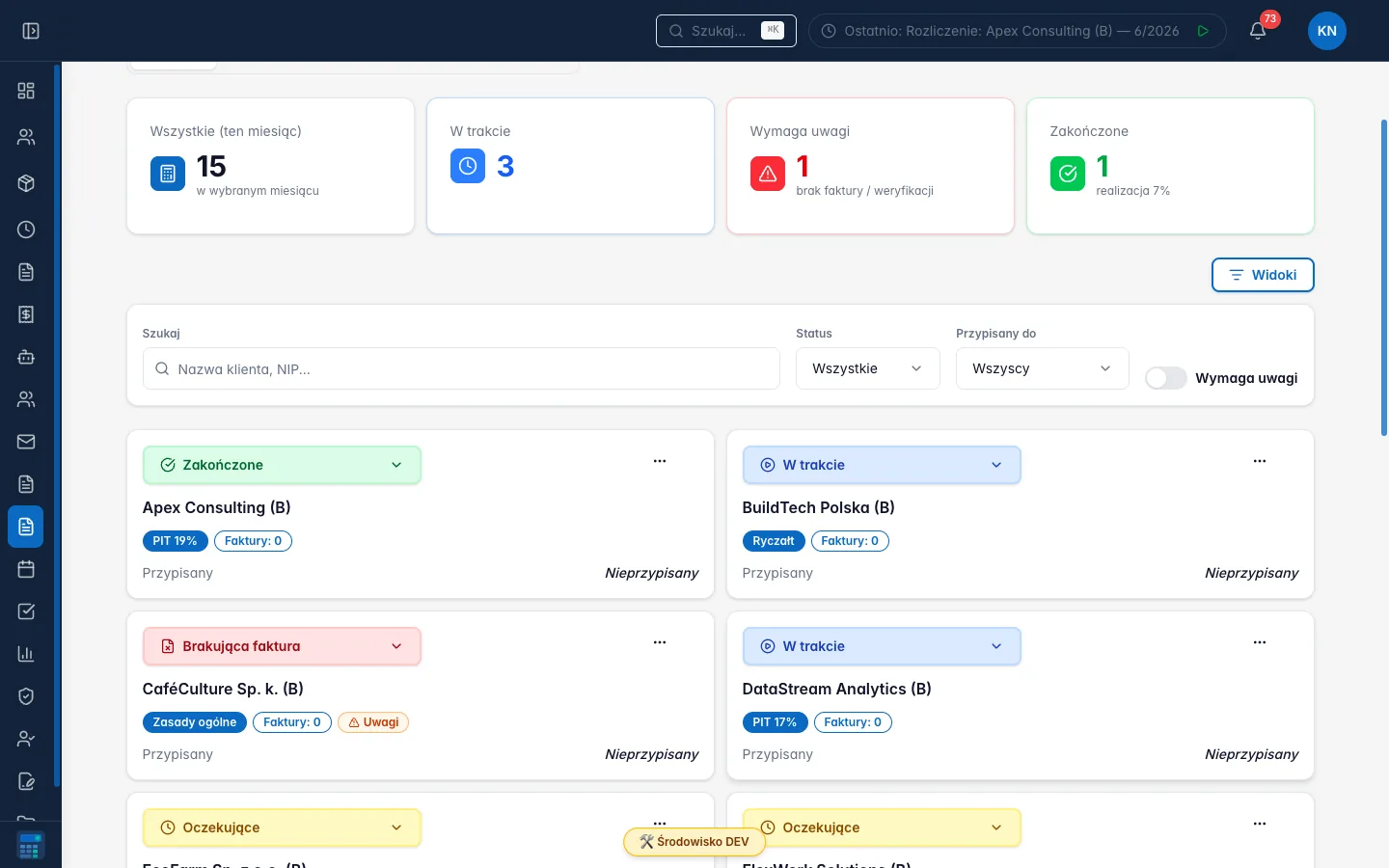Open the three-dot menu on BuildTech Polska card
Screen dimensions: 1389x868
1260,461
